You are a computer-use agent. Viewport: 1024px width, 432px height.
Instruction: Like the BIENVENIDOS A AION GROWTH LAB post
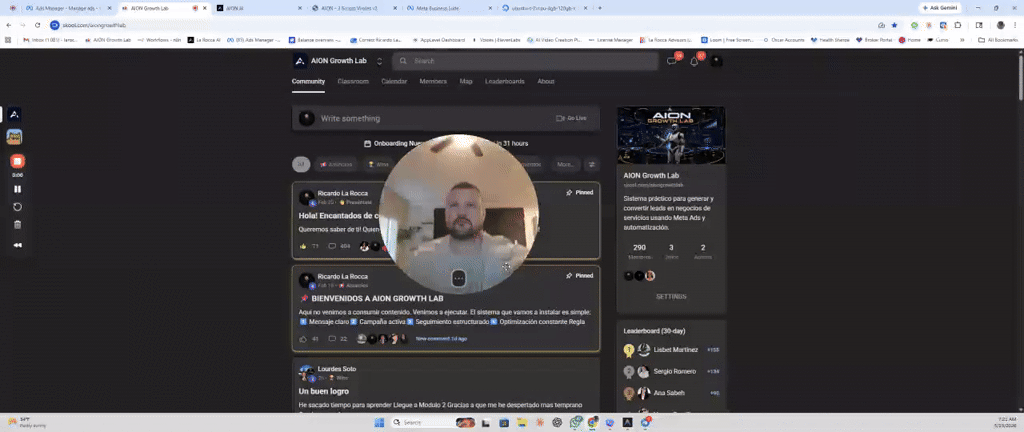[303, 339]
